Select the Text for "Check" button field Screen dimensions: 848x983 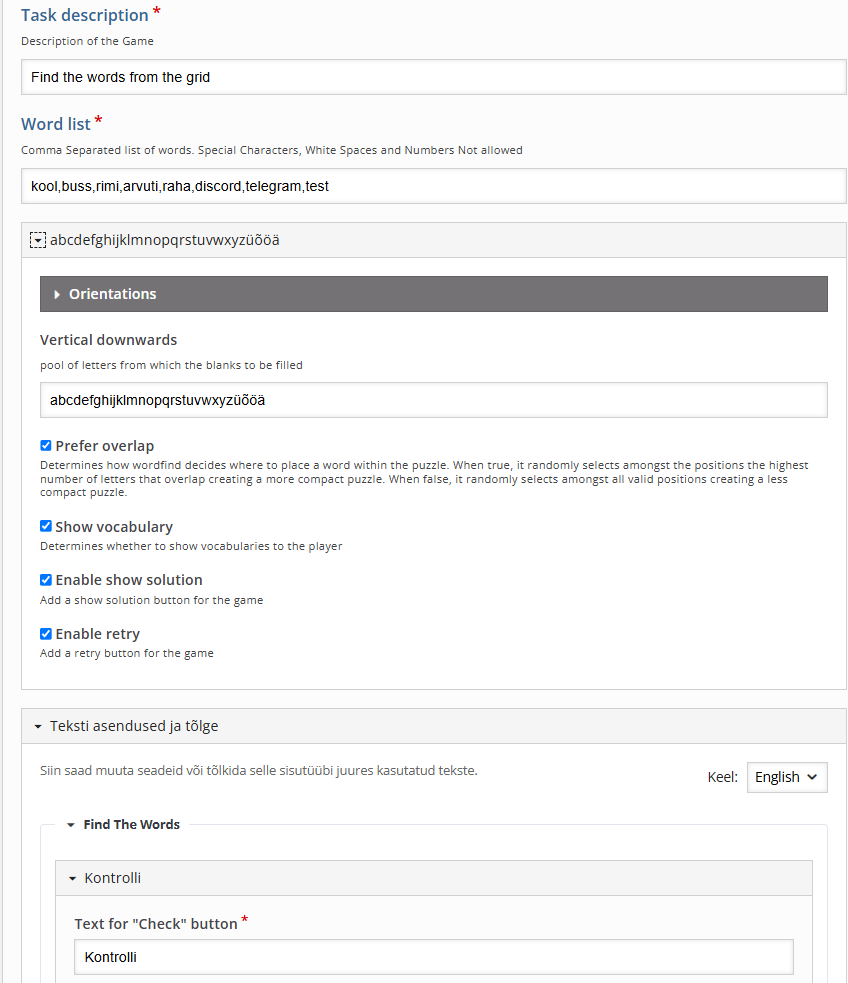pyautogui.click(x=433, y=957)
